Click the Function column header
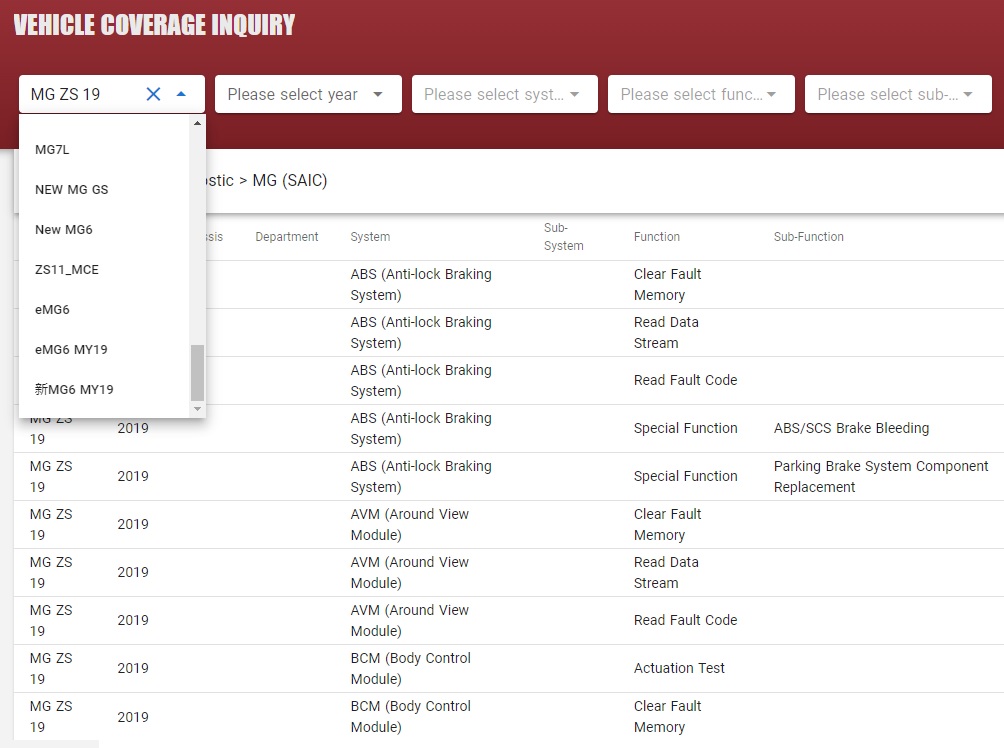The image size is (1004, 748). click(656, 237)
